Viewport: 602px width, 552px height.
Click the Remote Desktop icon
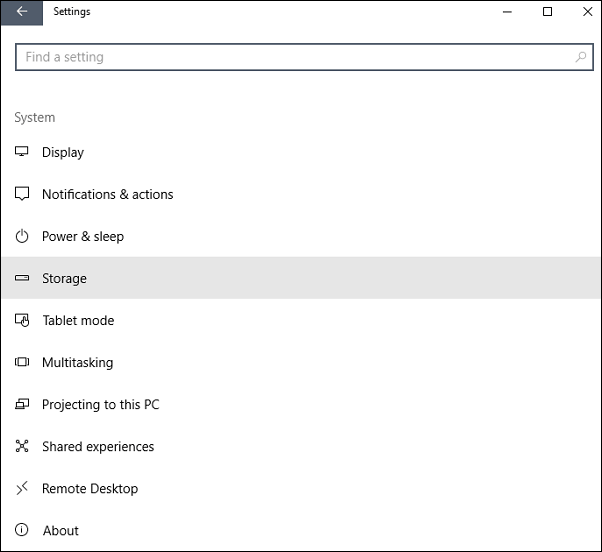[x=22, y=489]
